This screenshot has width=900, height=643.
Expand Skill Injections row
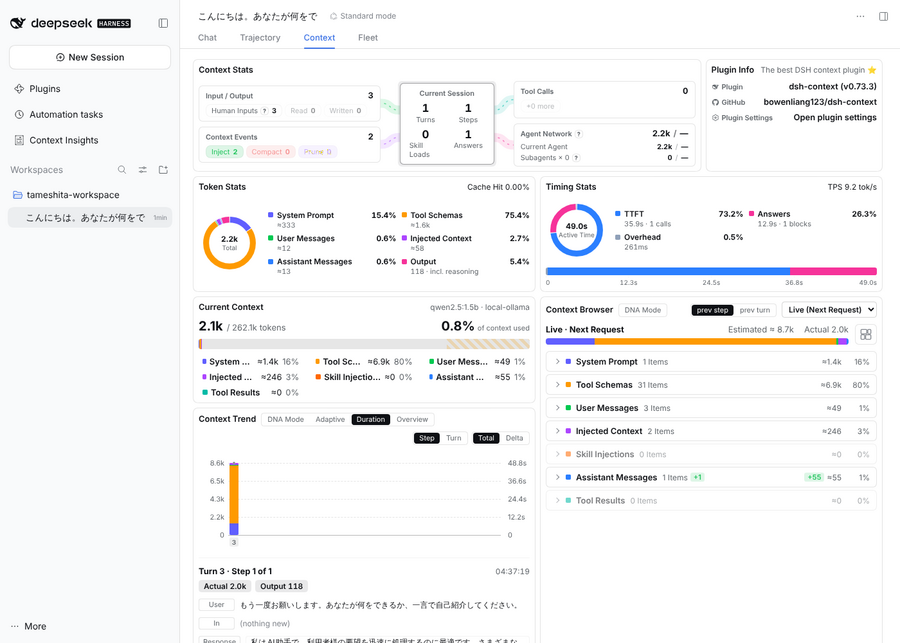[x=711, y=454]
